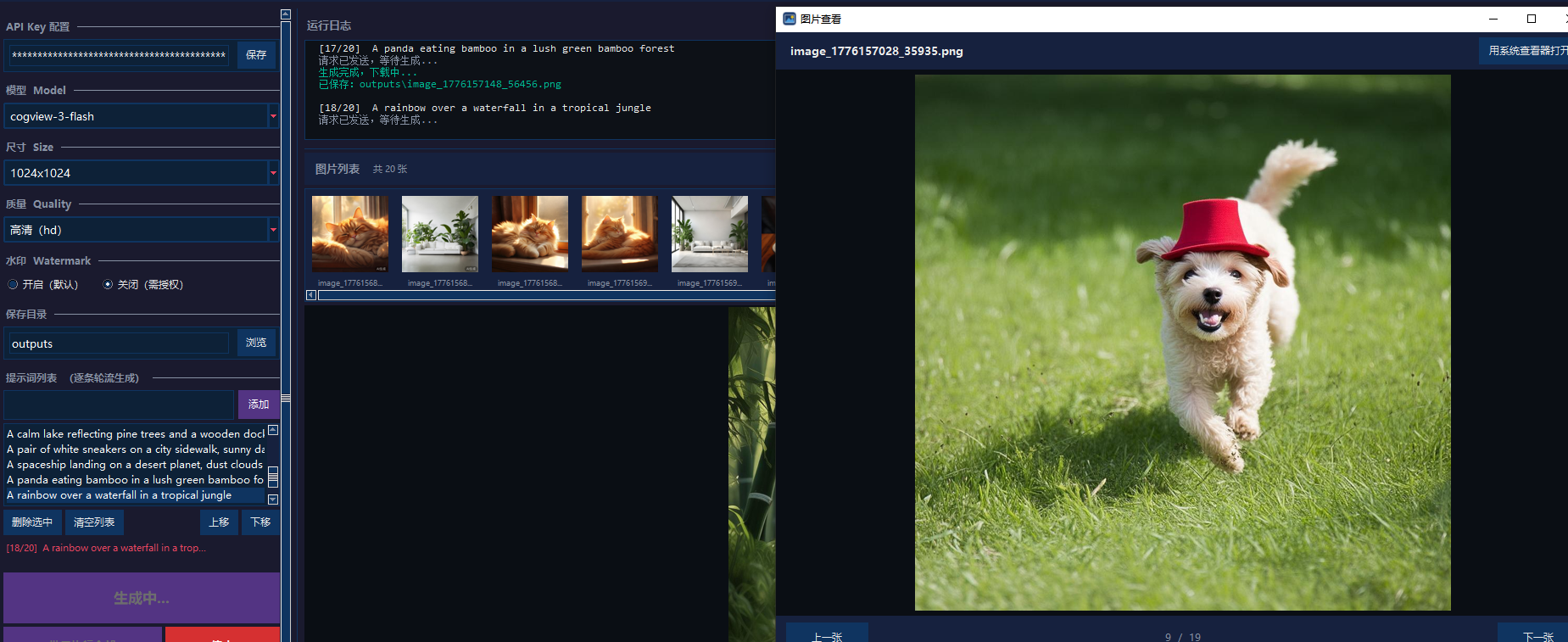Open first orange cat thumbnail

[x=349, y=234]
